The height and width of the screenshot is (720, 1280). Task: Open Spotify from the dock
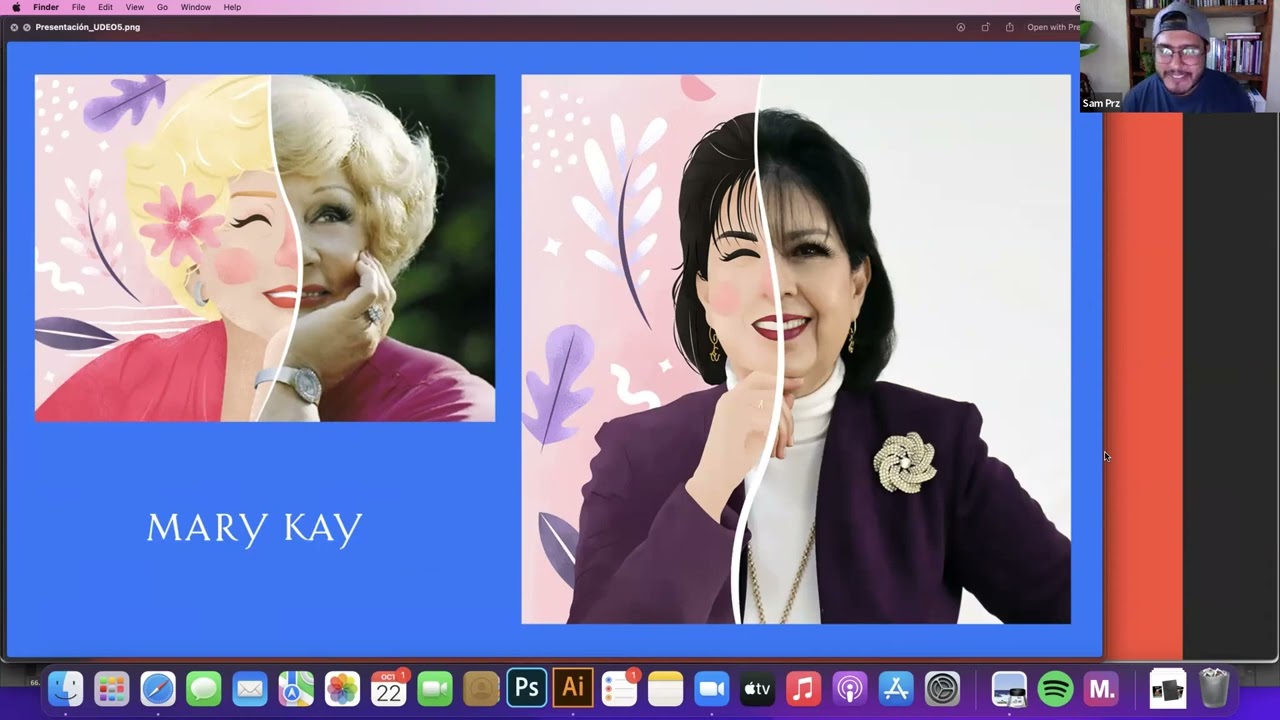(x=1055, y=688)
